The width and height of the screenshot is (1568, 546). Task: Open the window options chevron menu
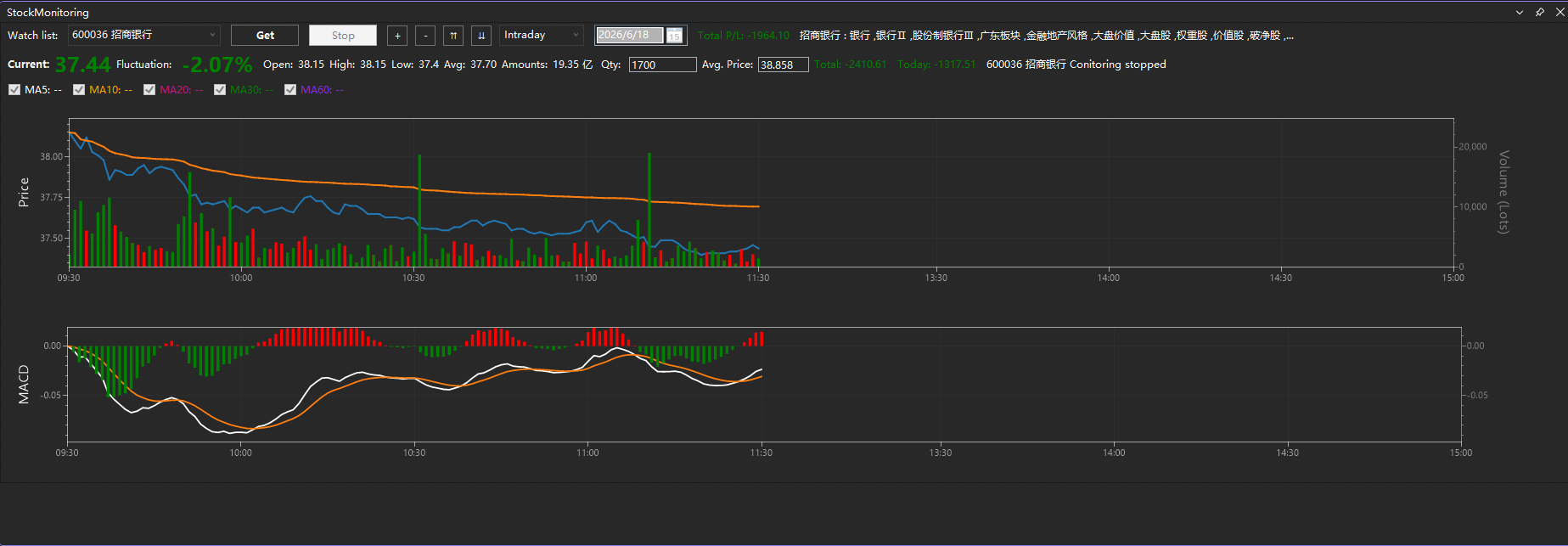pyautogui.click(x=1520, y=12)
